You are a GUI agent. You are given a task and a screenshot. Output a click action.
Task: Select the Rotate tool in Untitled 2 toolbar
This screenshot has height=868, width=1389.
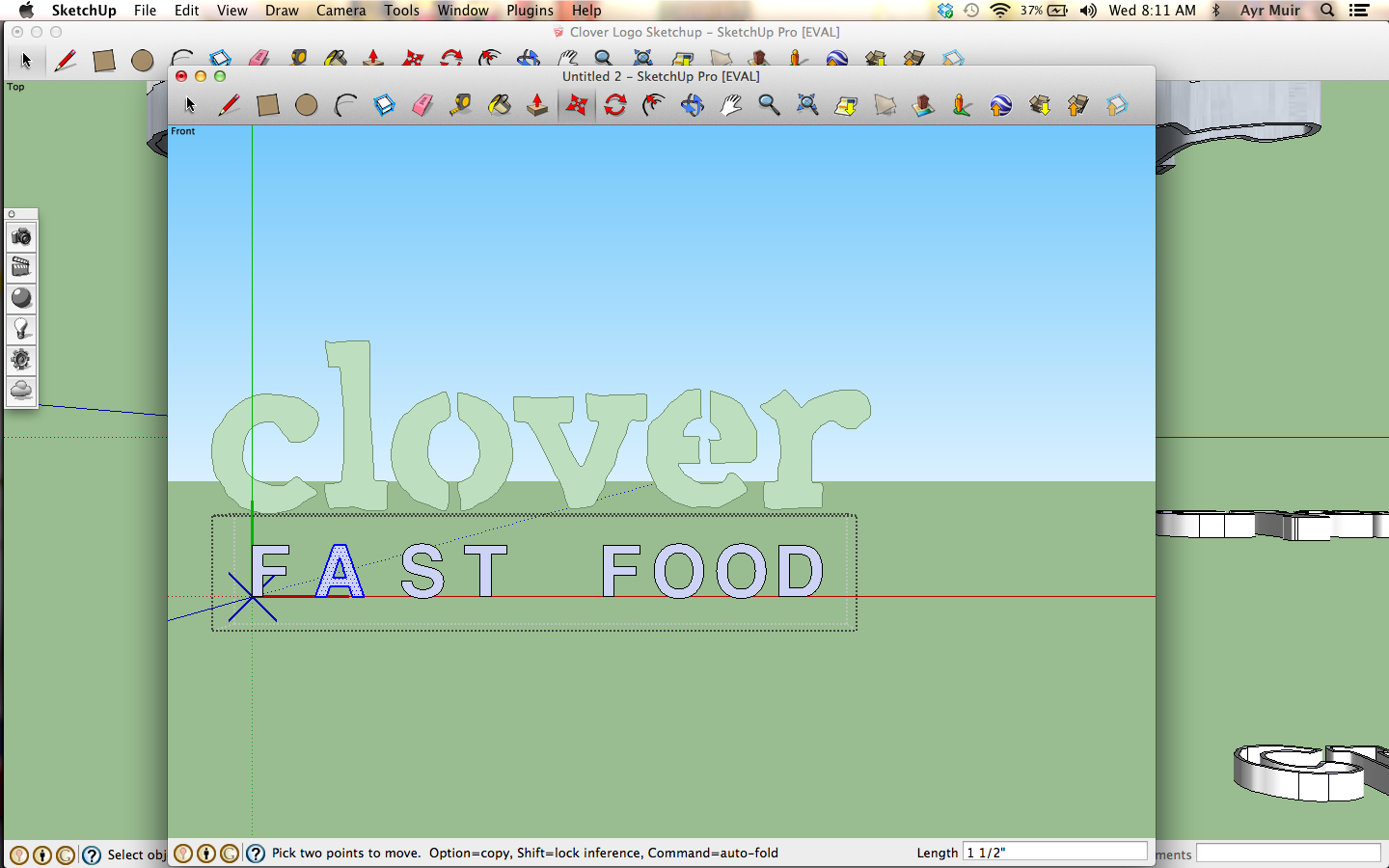tap(615, 105)
